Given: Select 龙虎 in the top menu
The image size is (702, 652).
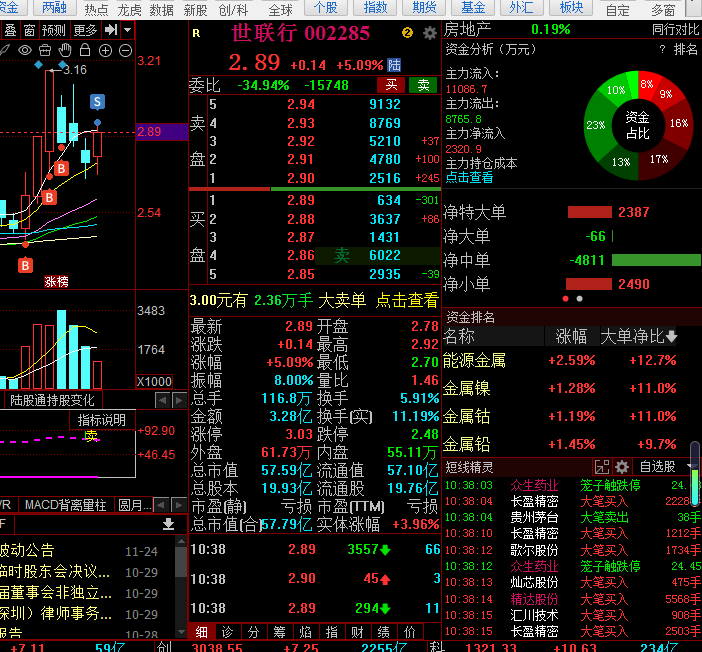Looking at the screenshot, I should (130, 10).
